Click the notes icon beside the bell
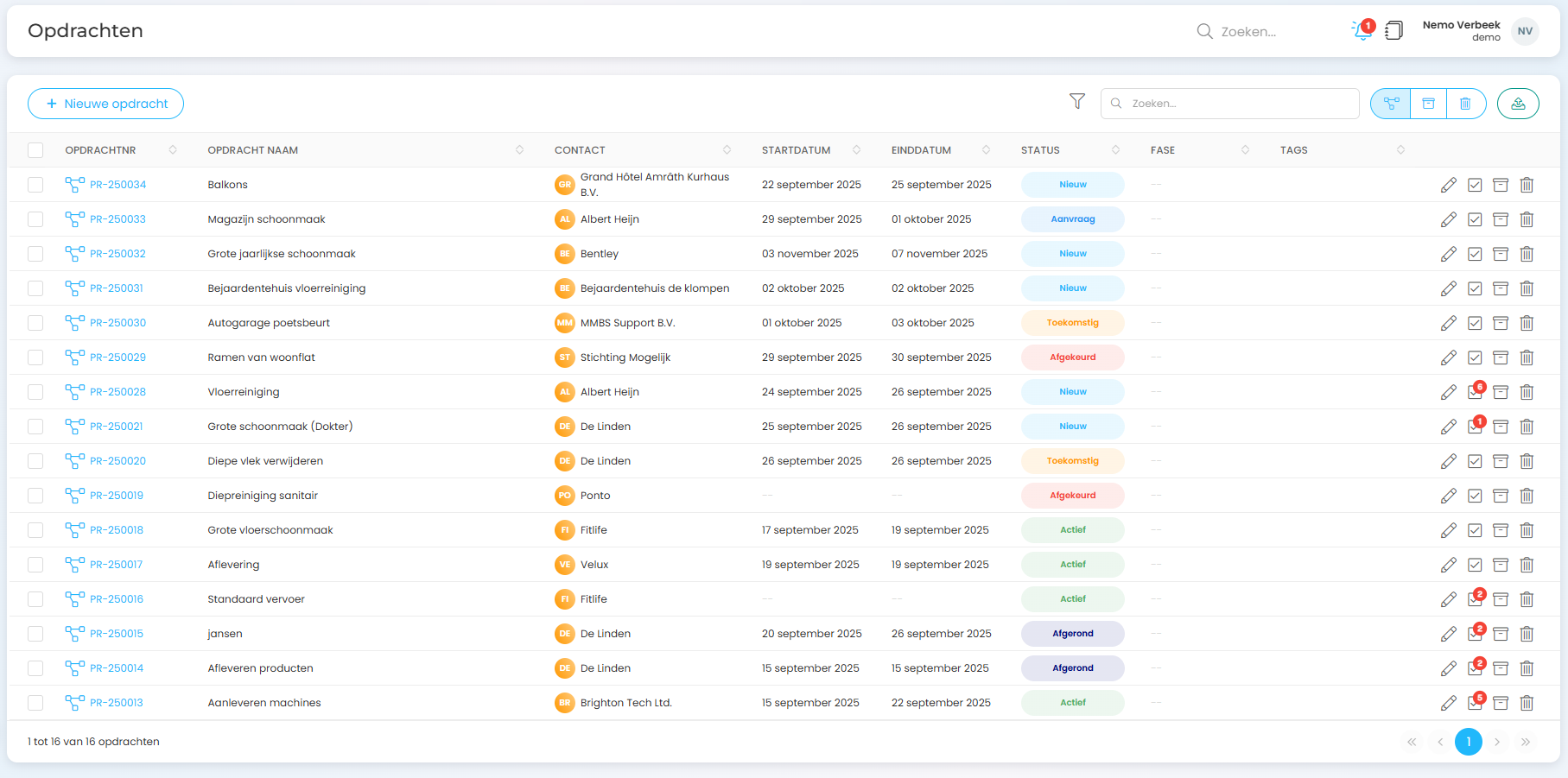1568x778 pixels. click(x=1393, y=31)
